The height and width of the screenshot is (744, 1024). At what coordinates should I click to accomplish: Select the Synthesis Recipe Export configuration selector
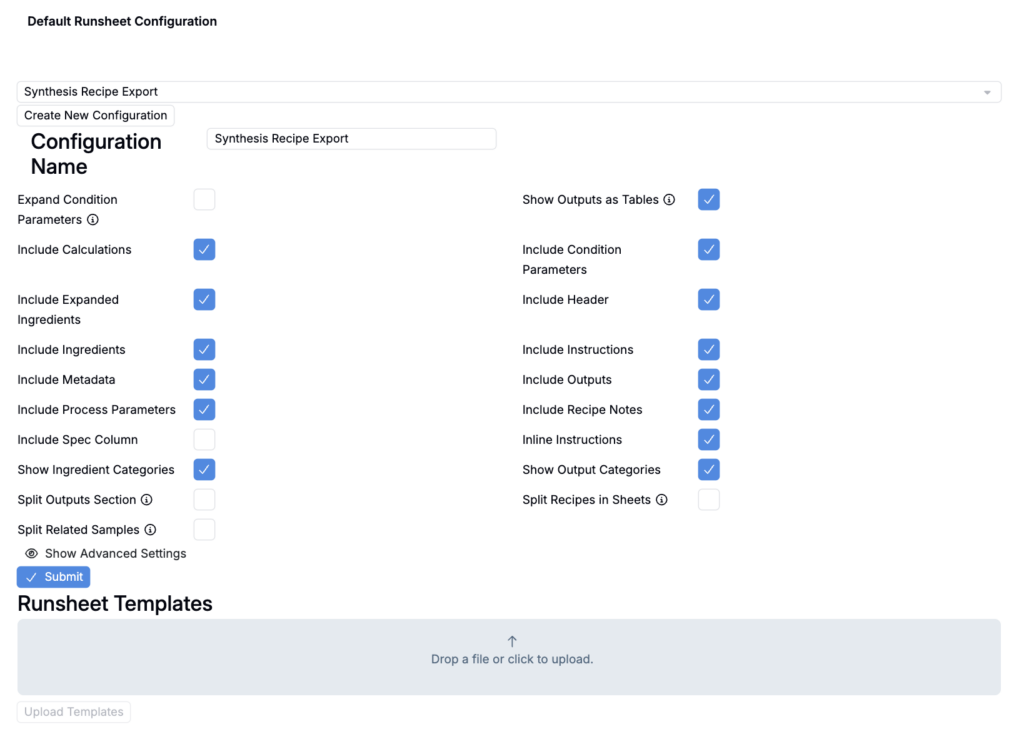[x=500, y=92]
